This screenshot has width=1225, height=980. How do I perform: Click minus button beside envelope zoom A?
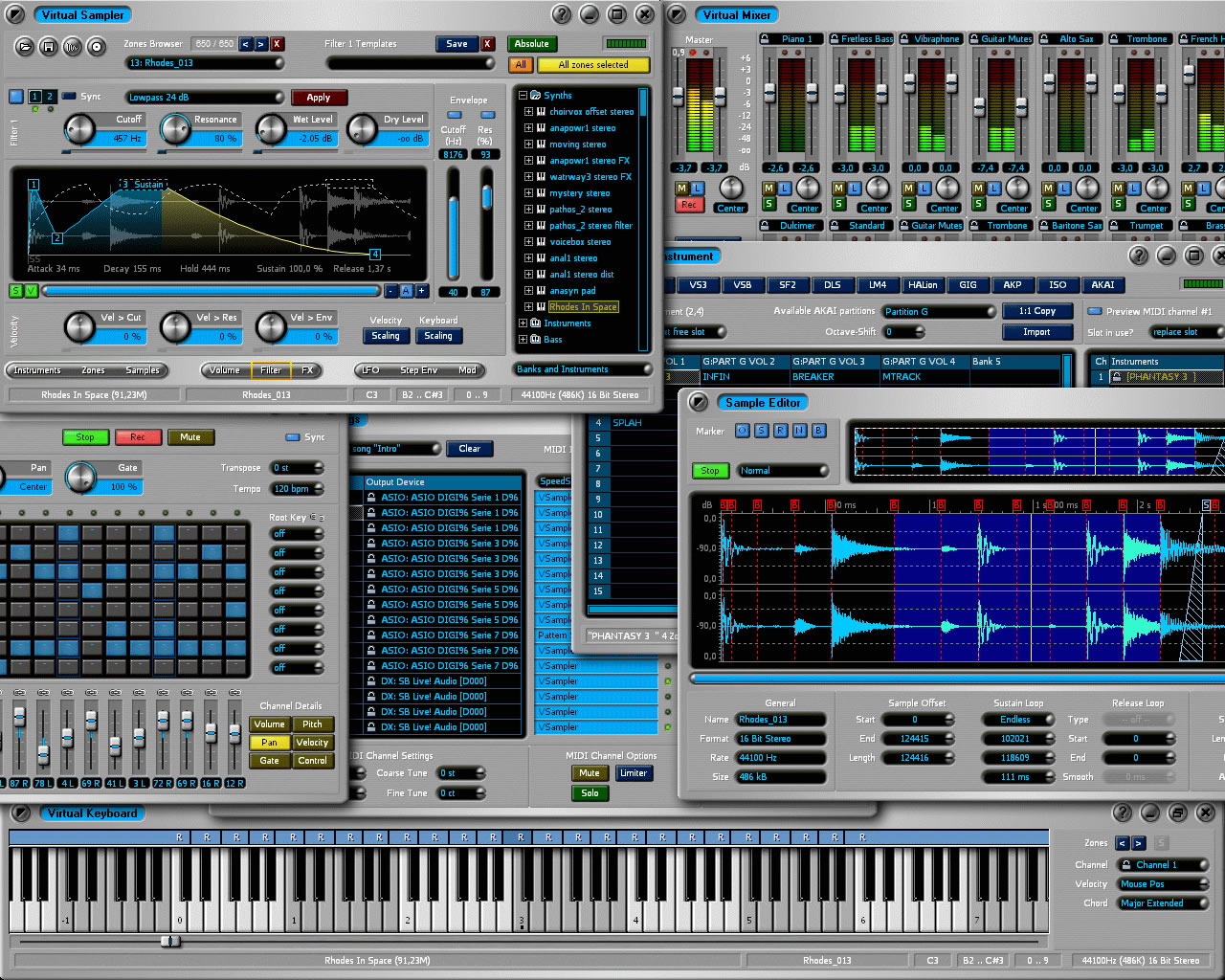tap(392, 291)
